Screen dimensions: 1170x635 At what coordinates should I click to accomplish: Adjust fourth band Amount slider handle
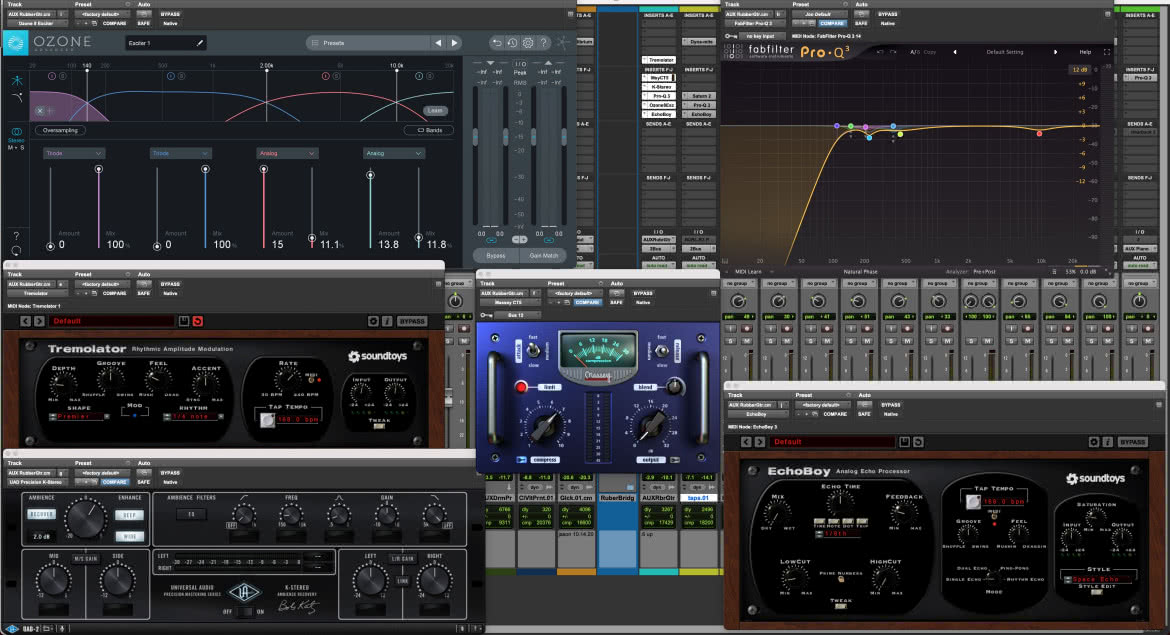pos(370,175)
